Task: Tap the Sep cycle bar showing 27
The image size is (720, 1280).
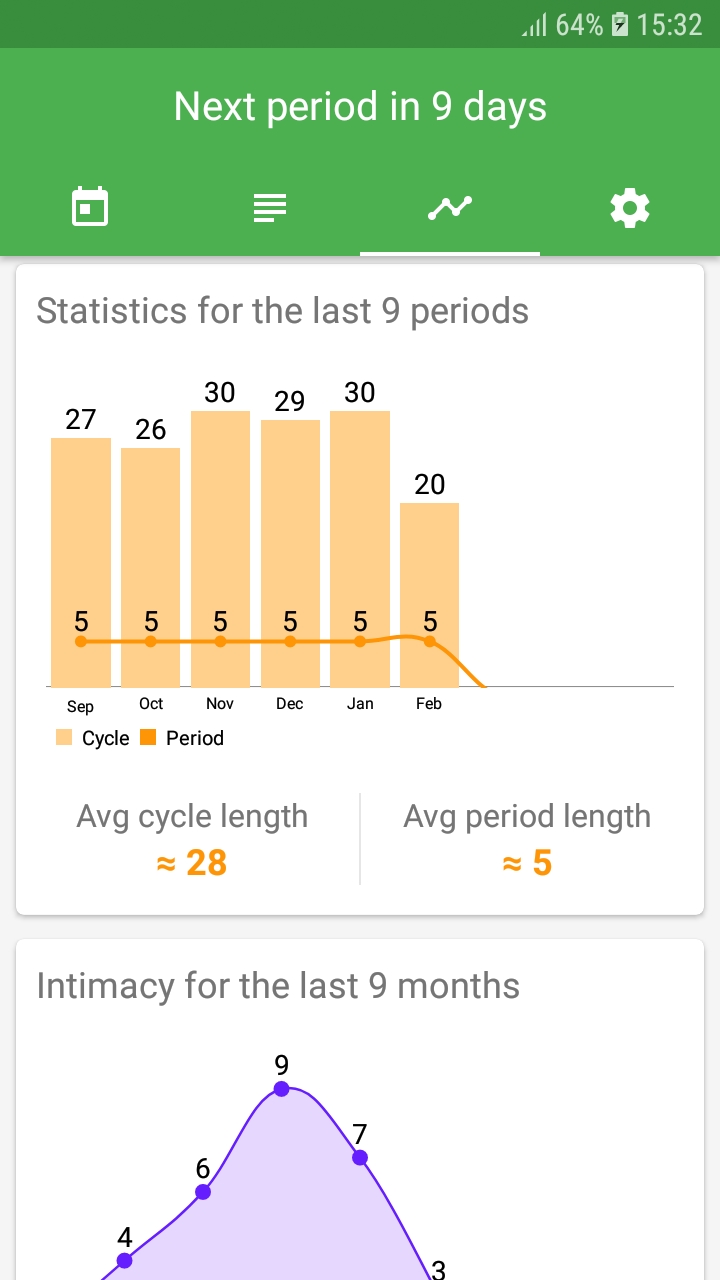Action: 81,562
